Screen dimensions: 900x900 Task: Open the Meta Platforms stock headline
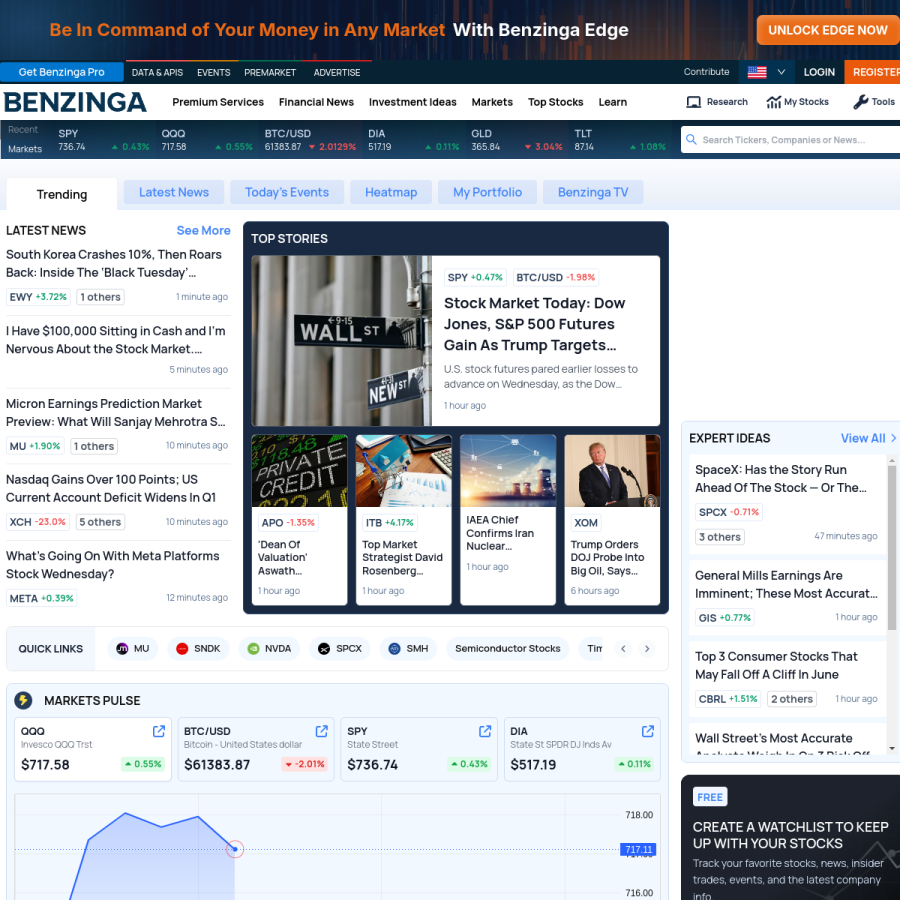112,565
